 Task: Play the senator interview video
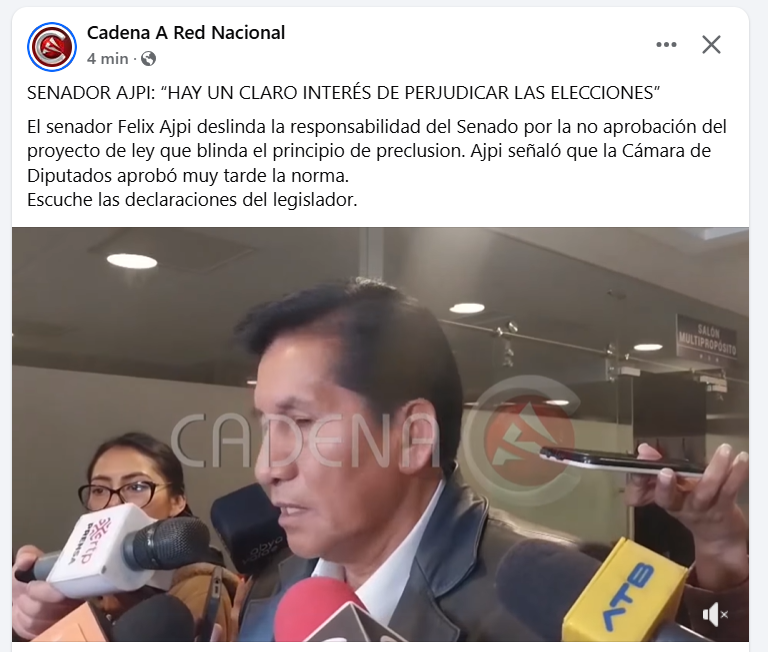click(380, 434)
